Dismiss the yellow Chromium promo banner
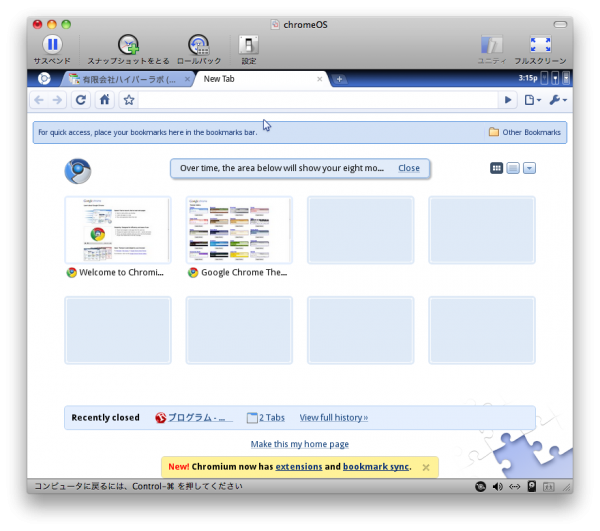Image resolution: width=600 pixels, height=531 pixels. [x=426, y=467]
